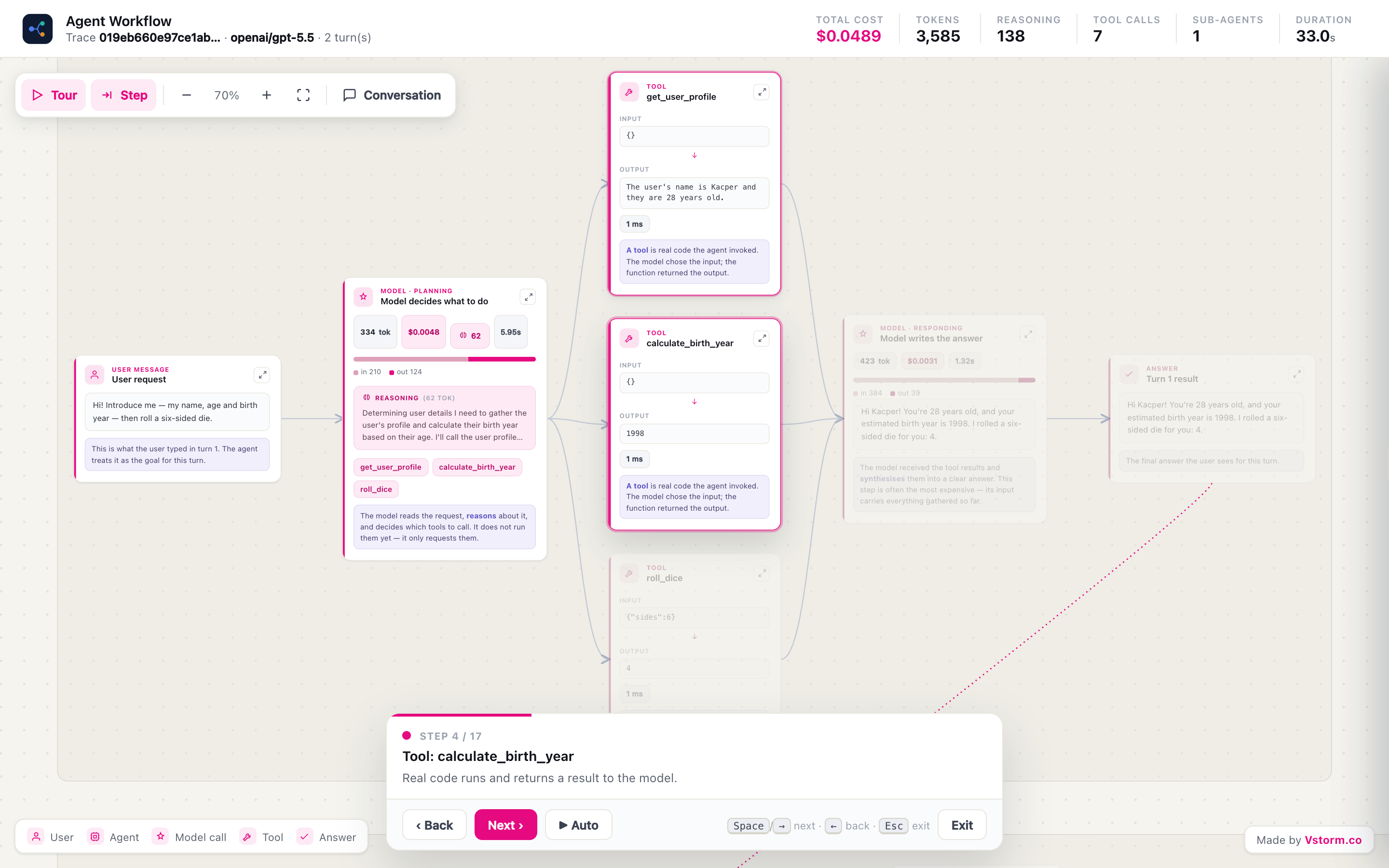Image resolution: width=1389 pixels, height=868 pixels.
Task: Click the 334 tok badge
Action: [x=375, y=332]
